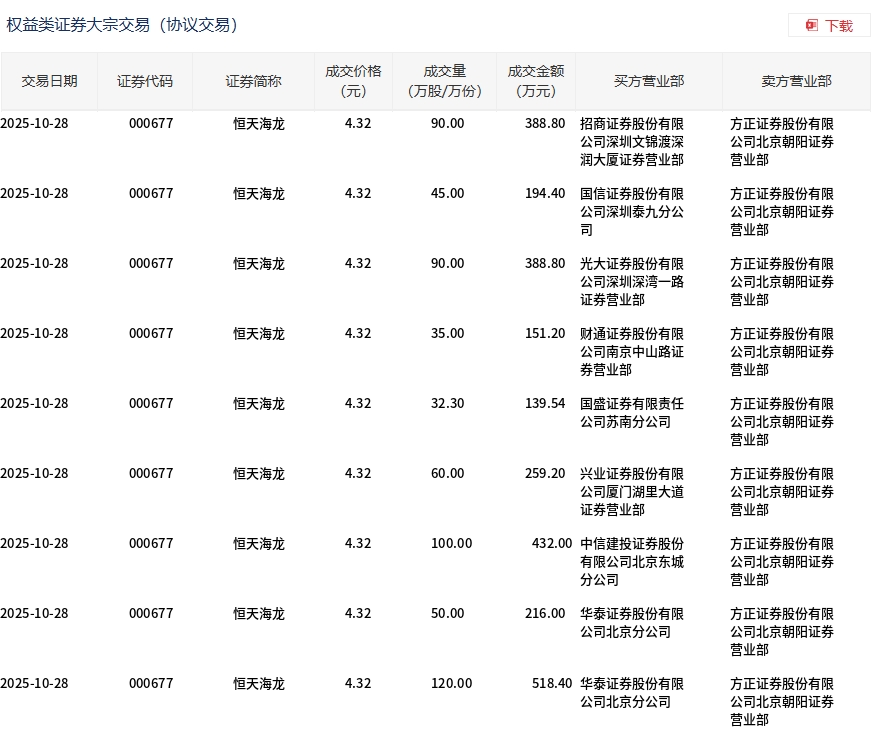Click the 交易日期 column header
This screenshot has width=872, height=742.
[x=49, y=81]
